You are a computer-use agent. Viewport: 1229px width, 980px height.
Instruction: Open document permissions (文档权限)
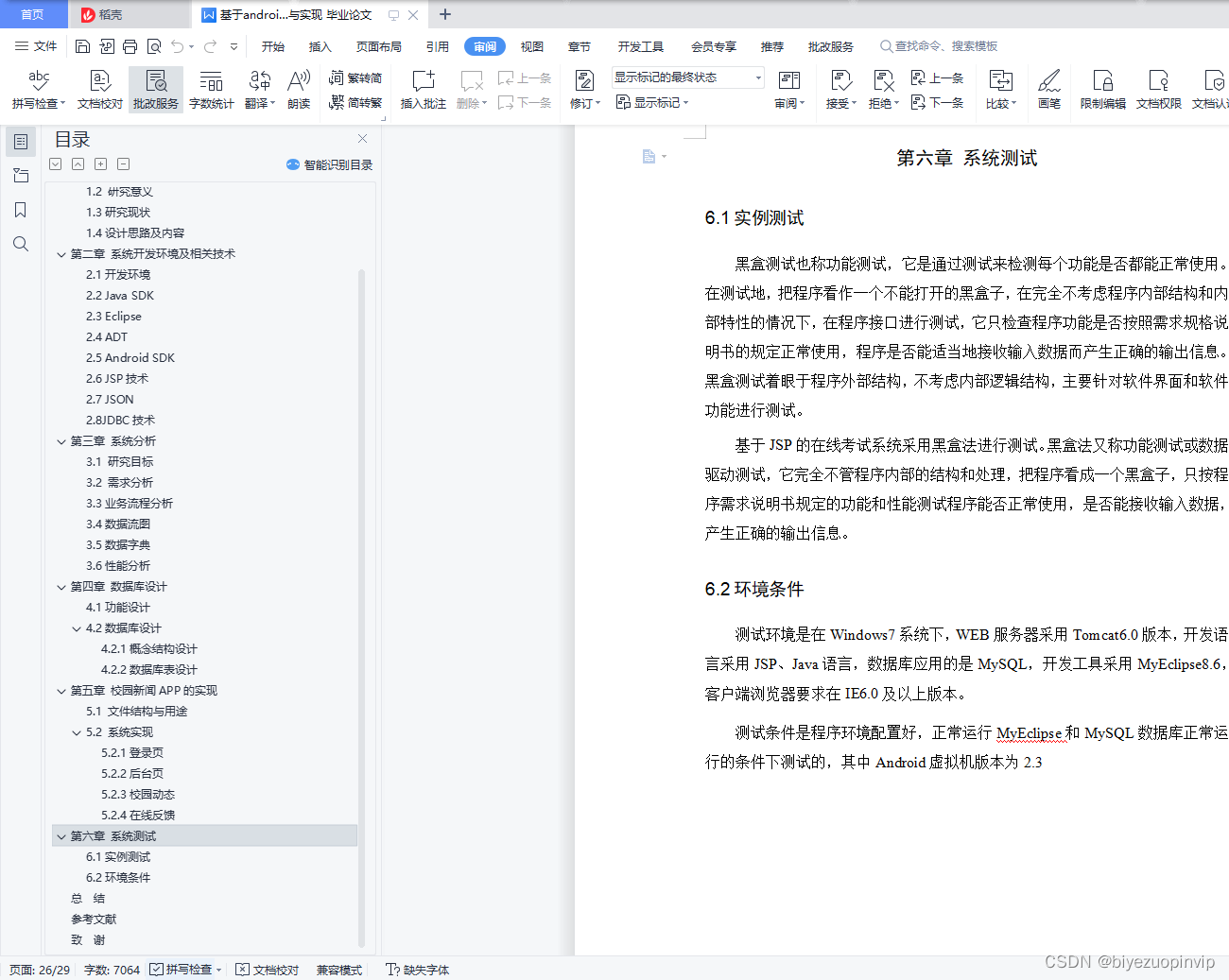point(1159,90)
